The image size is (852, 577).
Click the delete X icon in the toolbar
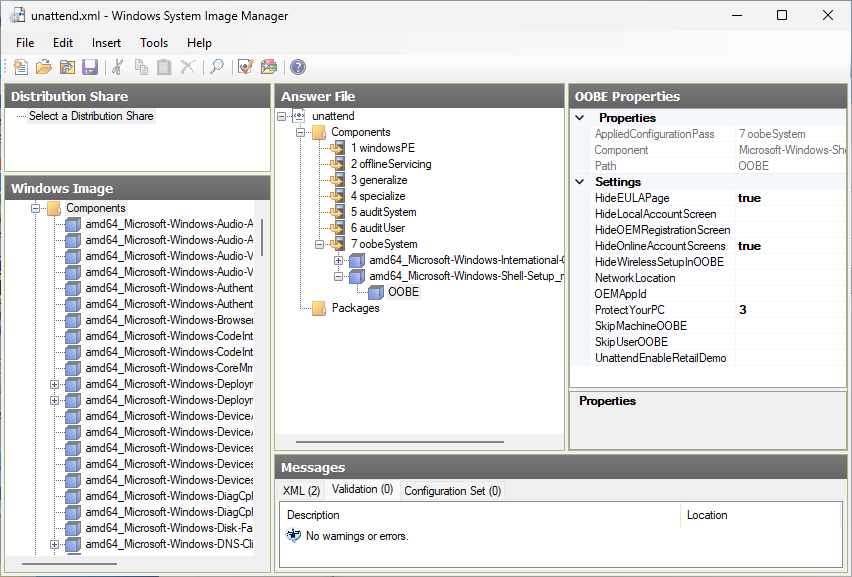pos(187,67)
